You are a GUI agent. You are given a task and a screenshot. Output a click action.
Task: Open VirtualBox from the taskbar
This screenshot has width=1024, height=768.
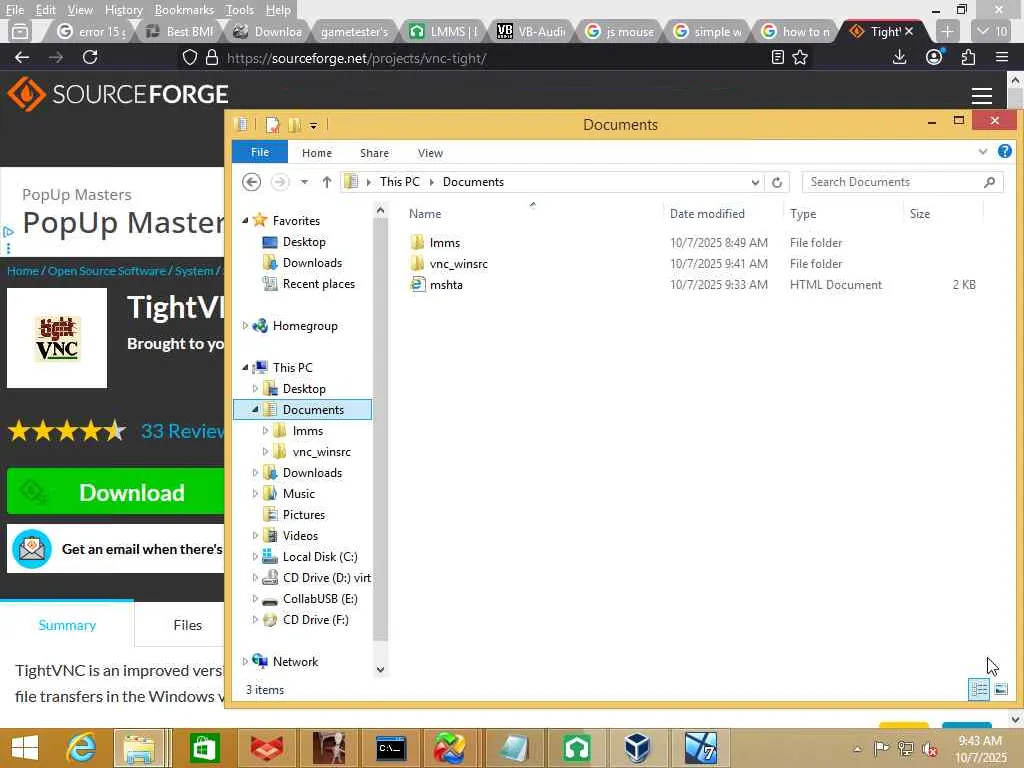(x=637, y=748)
